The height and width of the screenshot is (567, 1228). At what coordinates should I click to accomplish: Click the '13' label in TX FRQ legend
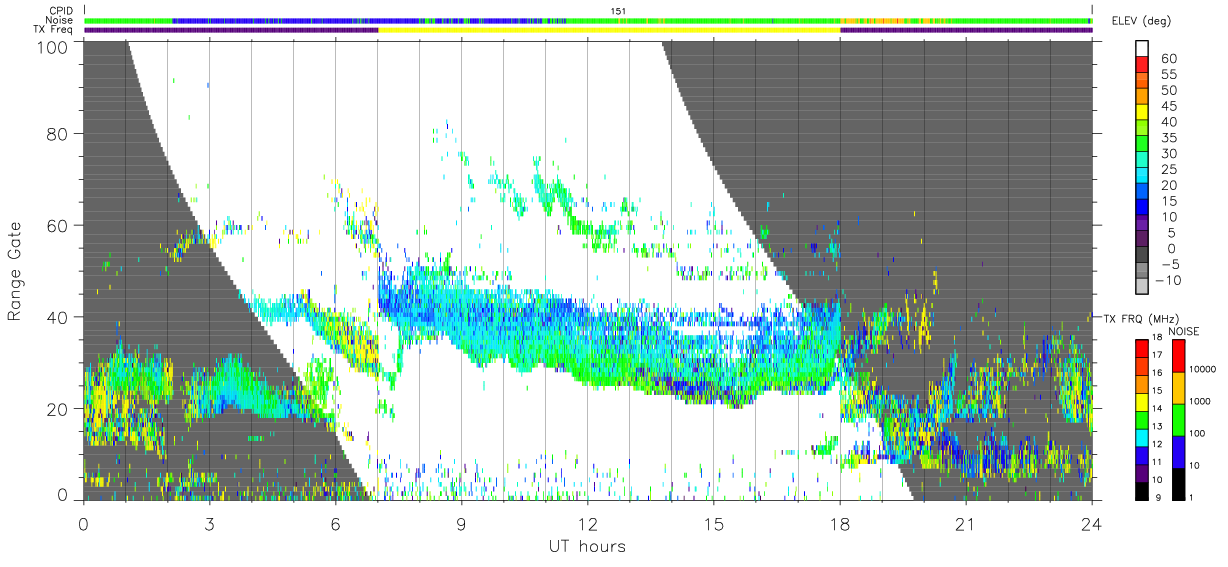1157,426
